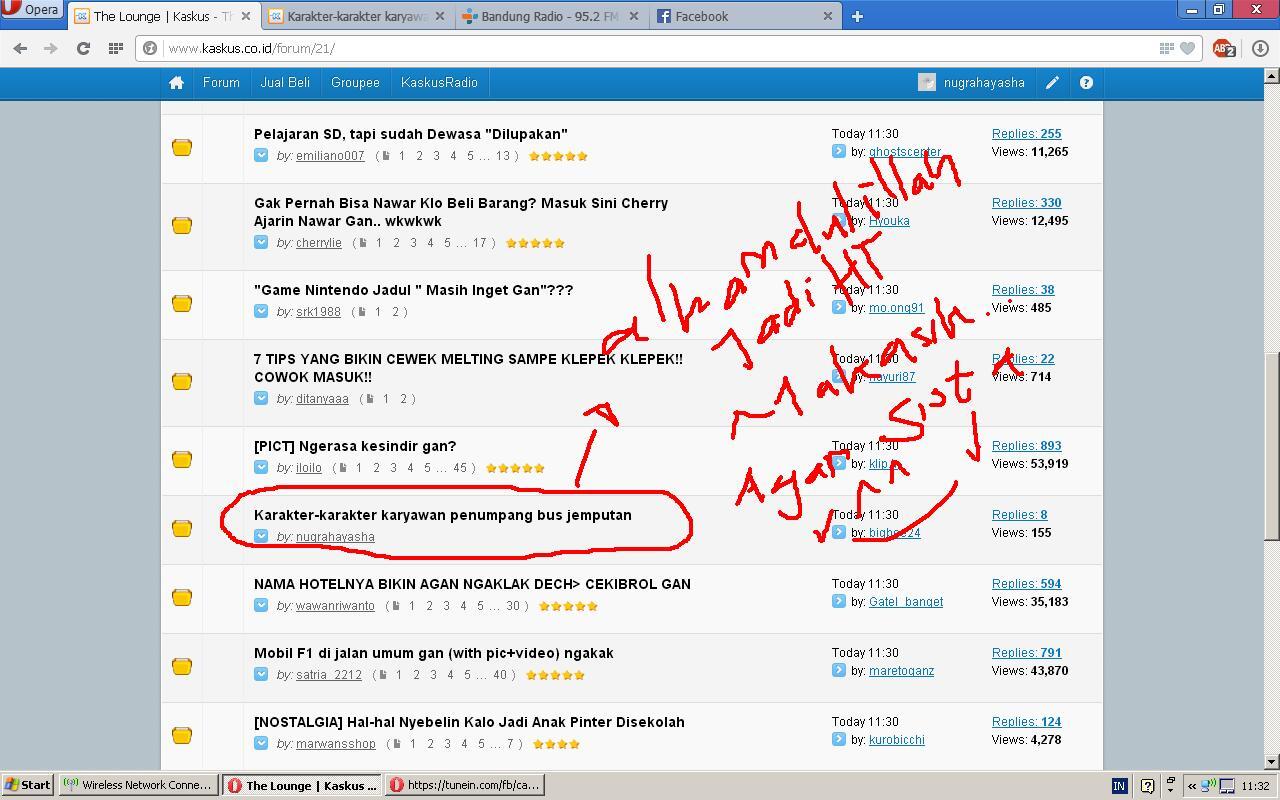Viewport: 1280px width, 800px height.
Task: Open the Adblock Plus extension icon
Action: click(1224, 48)
